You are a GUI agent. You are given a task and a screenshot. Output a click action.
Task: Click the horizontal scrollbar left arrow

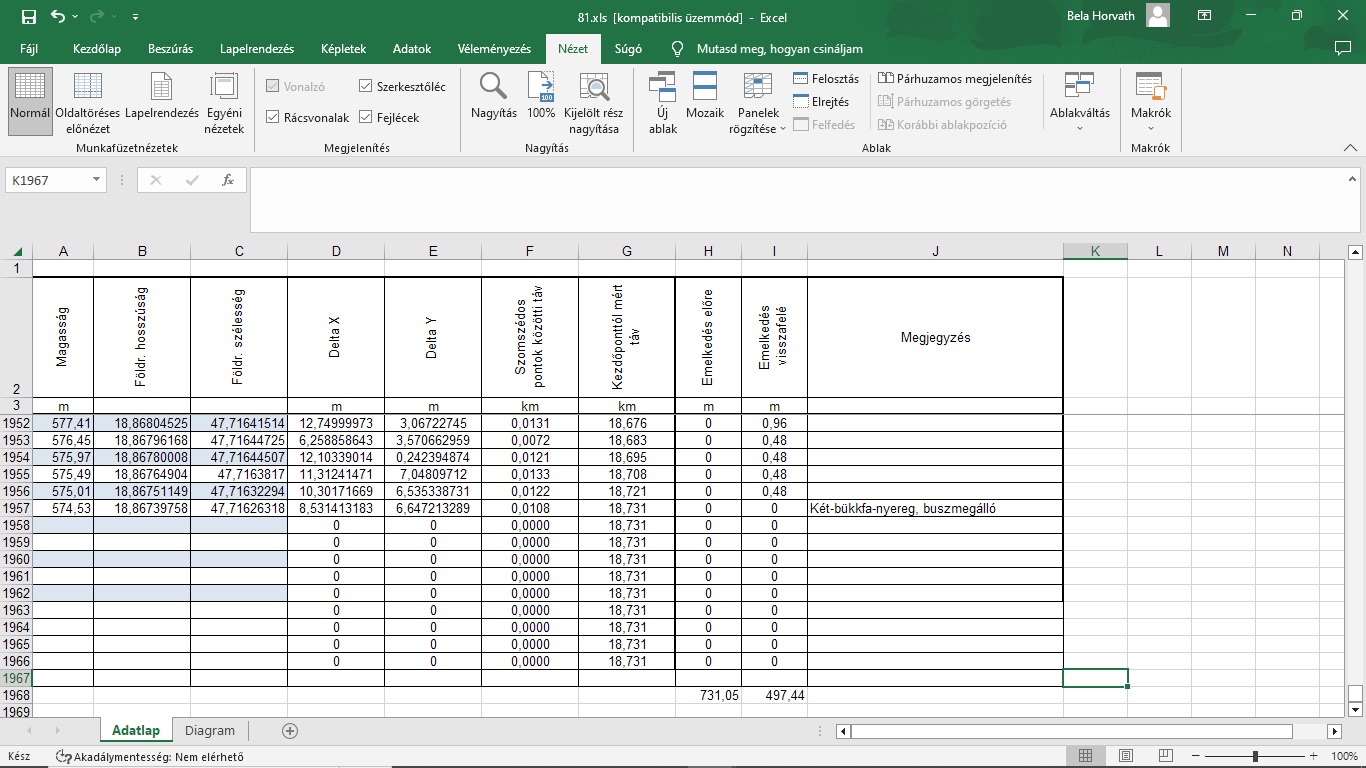tap(844, 731)
